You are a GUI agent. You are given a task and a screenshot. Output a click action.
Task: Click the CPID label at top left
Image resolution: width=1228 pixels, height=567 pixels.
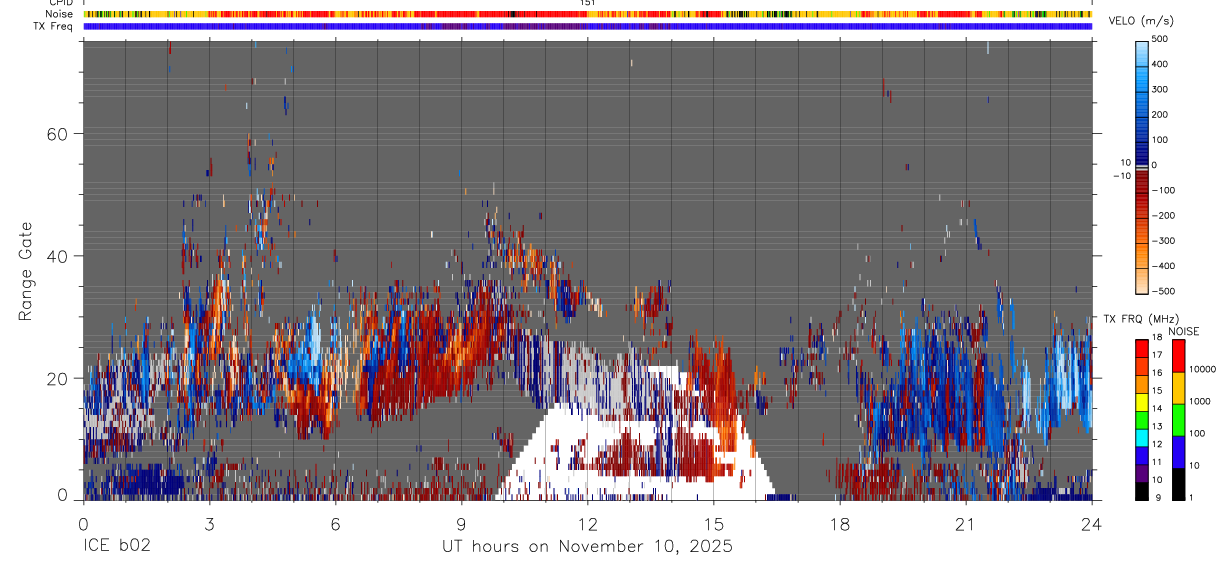tap(60, 3)
